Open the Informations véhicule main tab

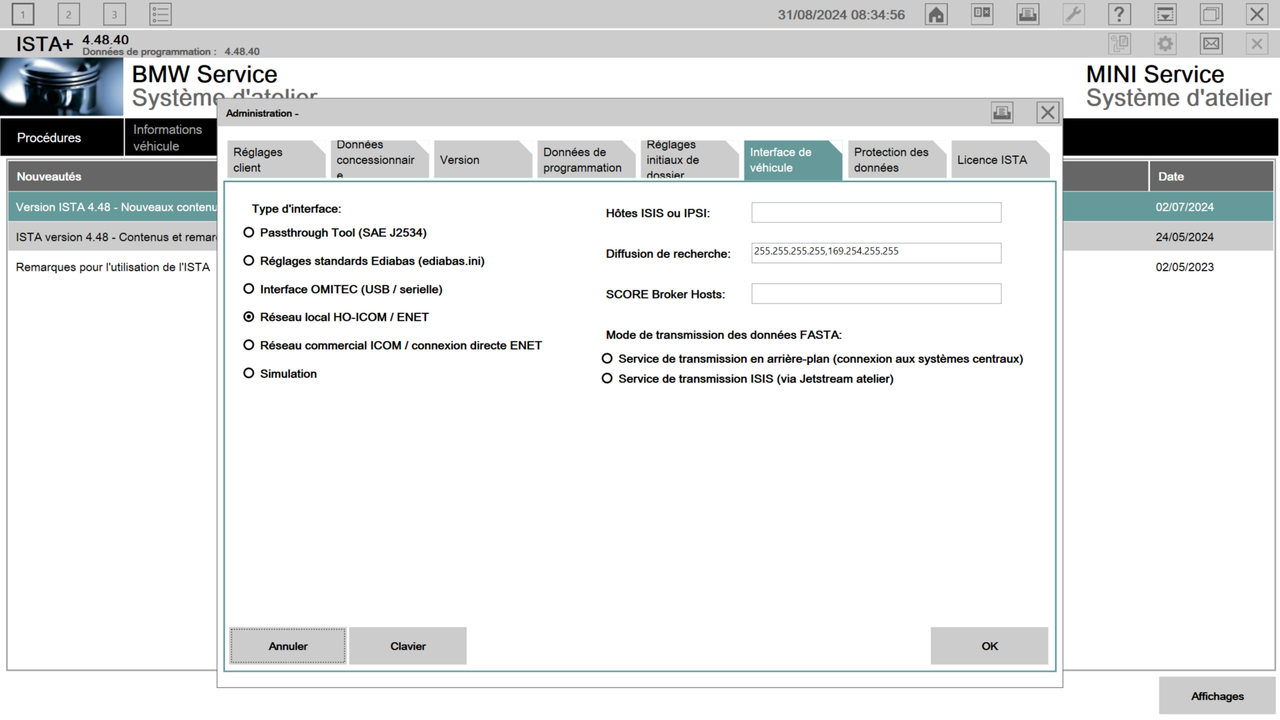point(171,137)
